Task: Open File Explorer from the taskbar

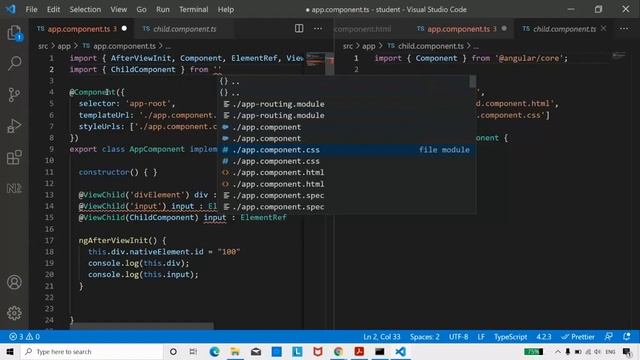Action: pos(235,351)
